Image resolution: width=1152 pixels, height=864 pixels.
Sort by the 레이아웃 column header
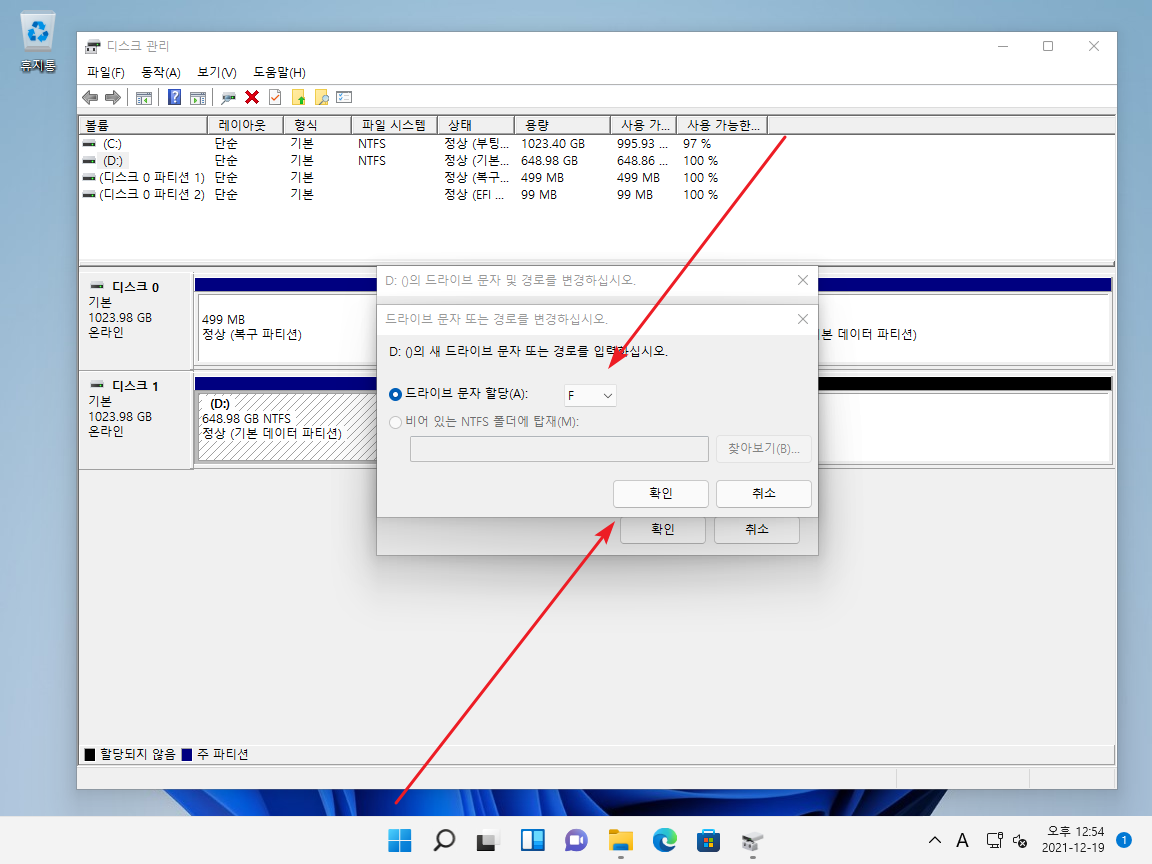click(245, 126)
